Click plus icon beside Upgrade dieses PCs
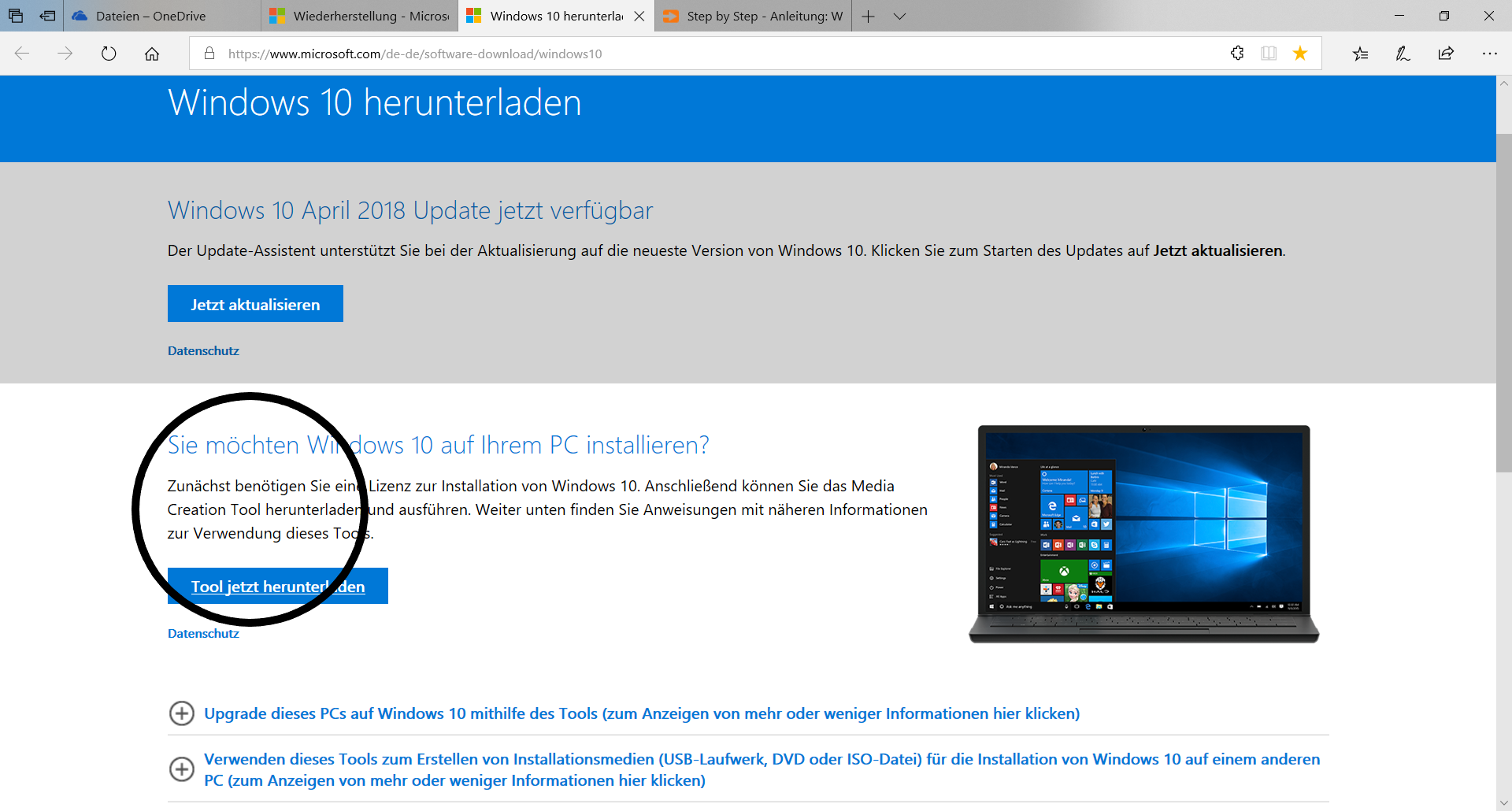1512x811 pixels. [x=182, y=713]
